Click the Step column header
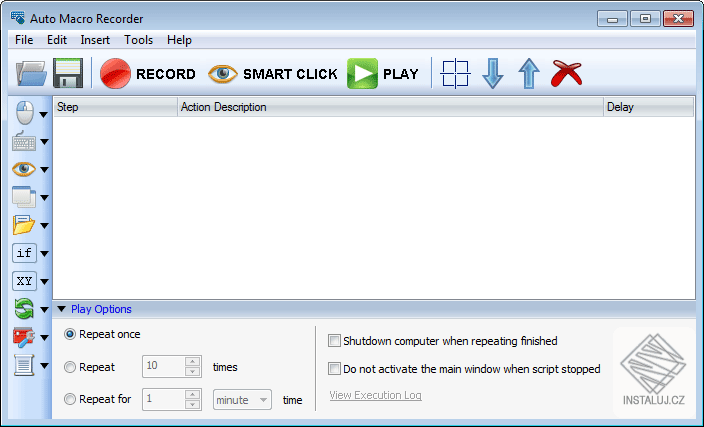The width and height of the screenshot is (704, 427). [115, 107]
